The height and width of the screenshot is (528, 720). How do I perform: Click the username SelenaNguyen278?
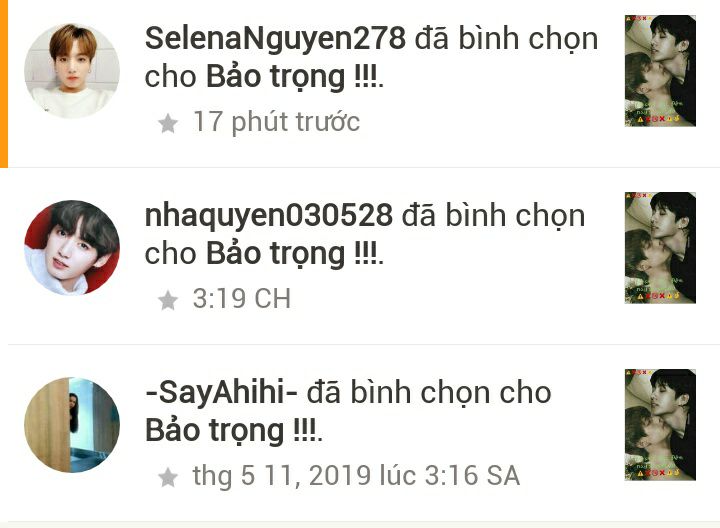(x=276, y=39)
